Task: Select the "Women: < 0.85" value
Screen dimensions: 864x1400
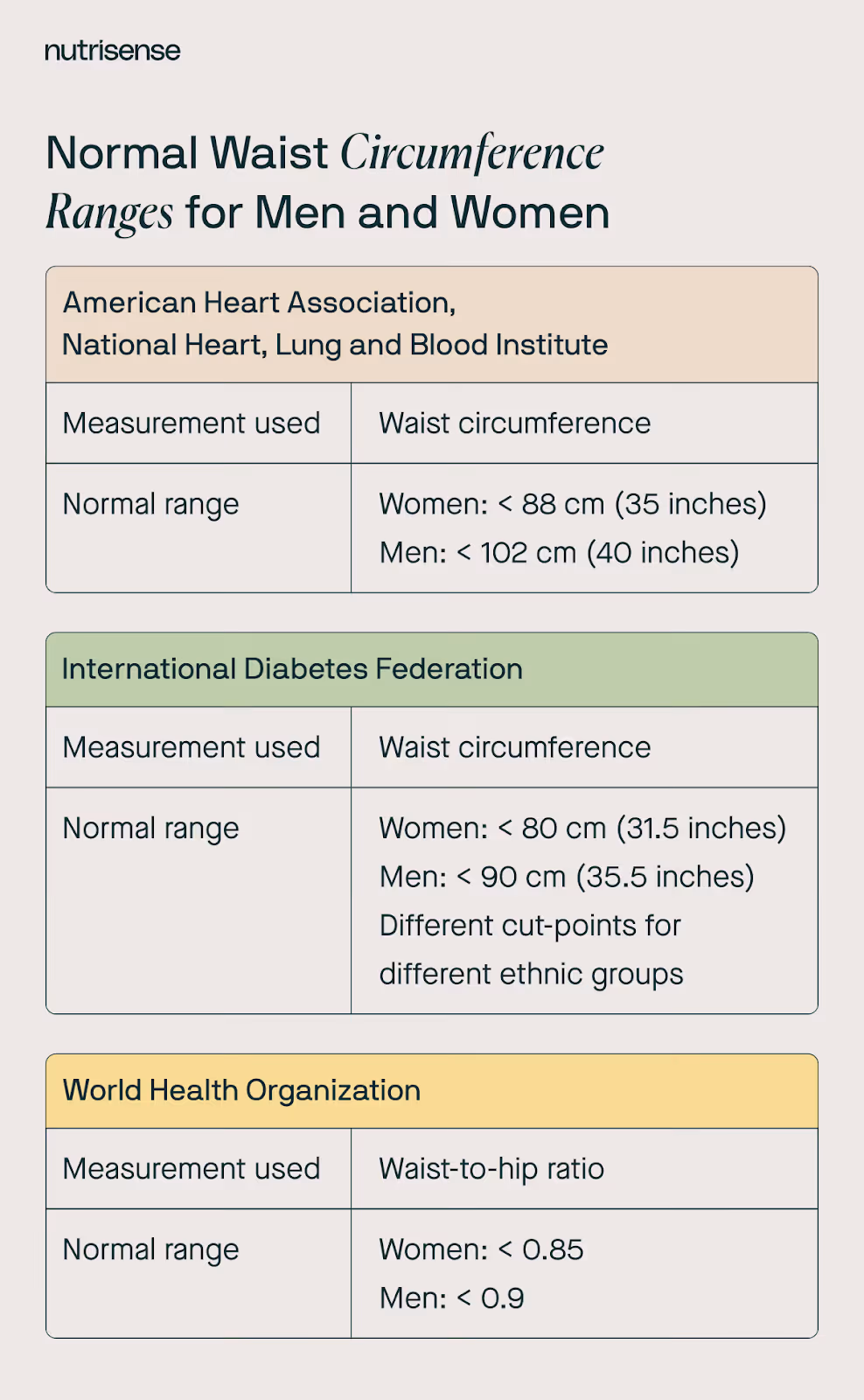Action: [481, 1249]
